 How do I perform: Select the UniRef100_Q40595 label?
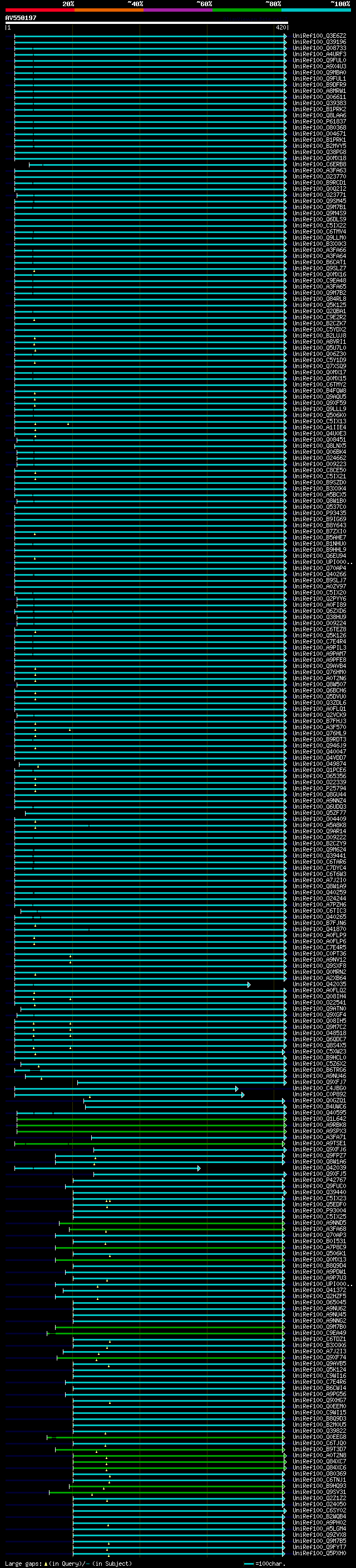[319, 1112]
